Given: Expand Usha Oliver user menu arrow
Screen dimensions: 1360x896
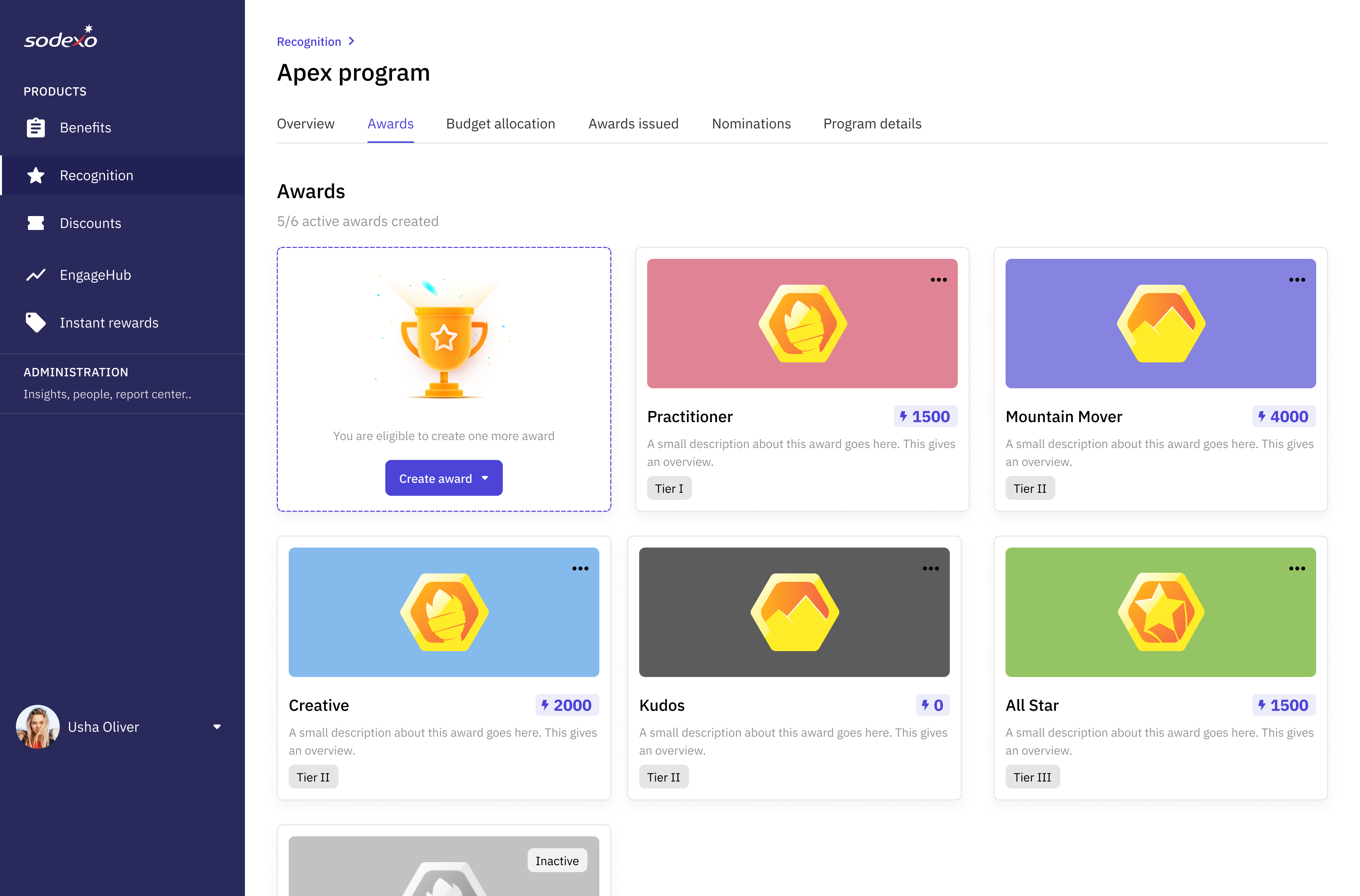Looking at the screenshot, I should (x=217, y=727).
